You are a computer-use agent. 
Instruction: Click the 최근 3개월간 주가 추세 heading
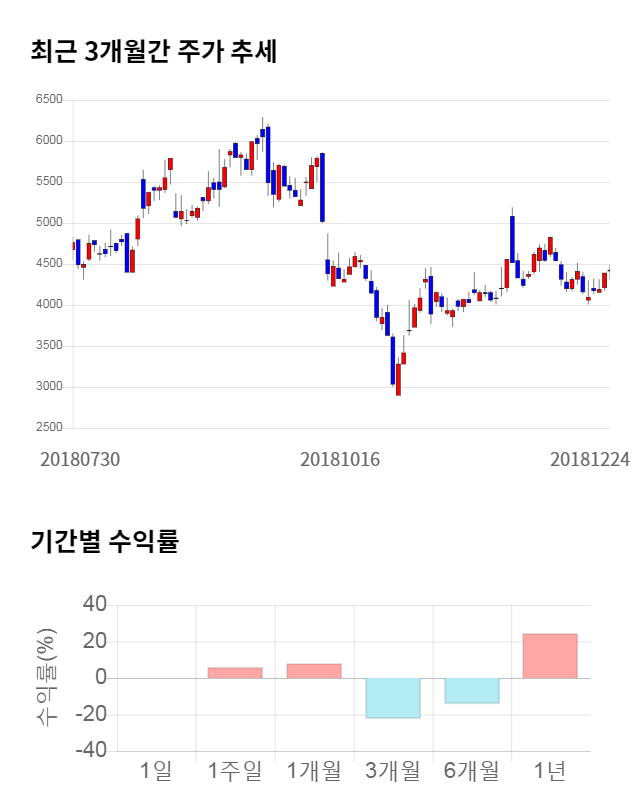[x=153, y=51]
